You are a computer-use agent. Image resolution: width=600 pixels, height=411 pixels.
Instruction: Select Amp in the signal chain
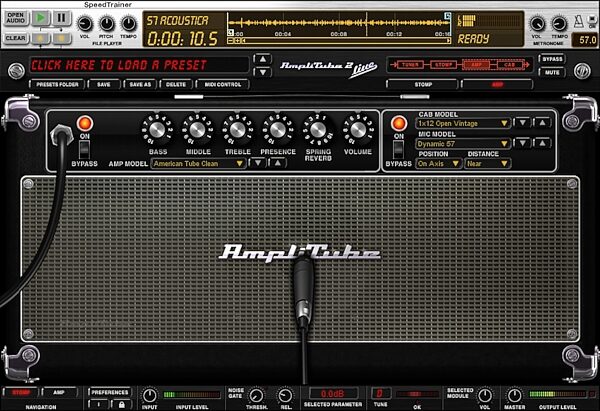pyautogui.click(x=477, y=65)
